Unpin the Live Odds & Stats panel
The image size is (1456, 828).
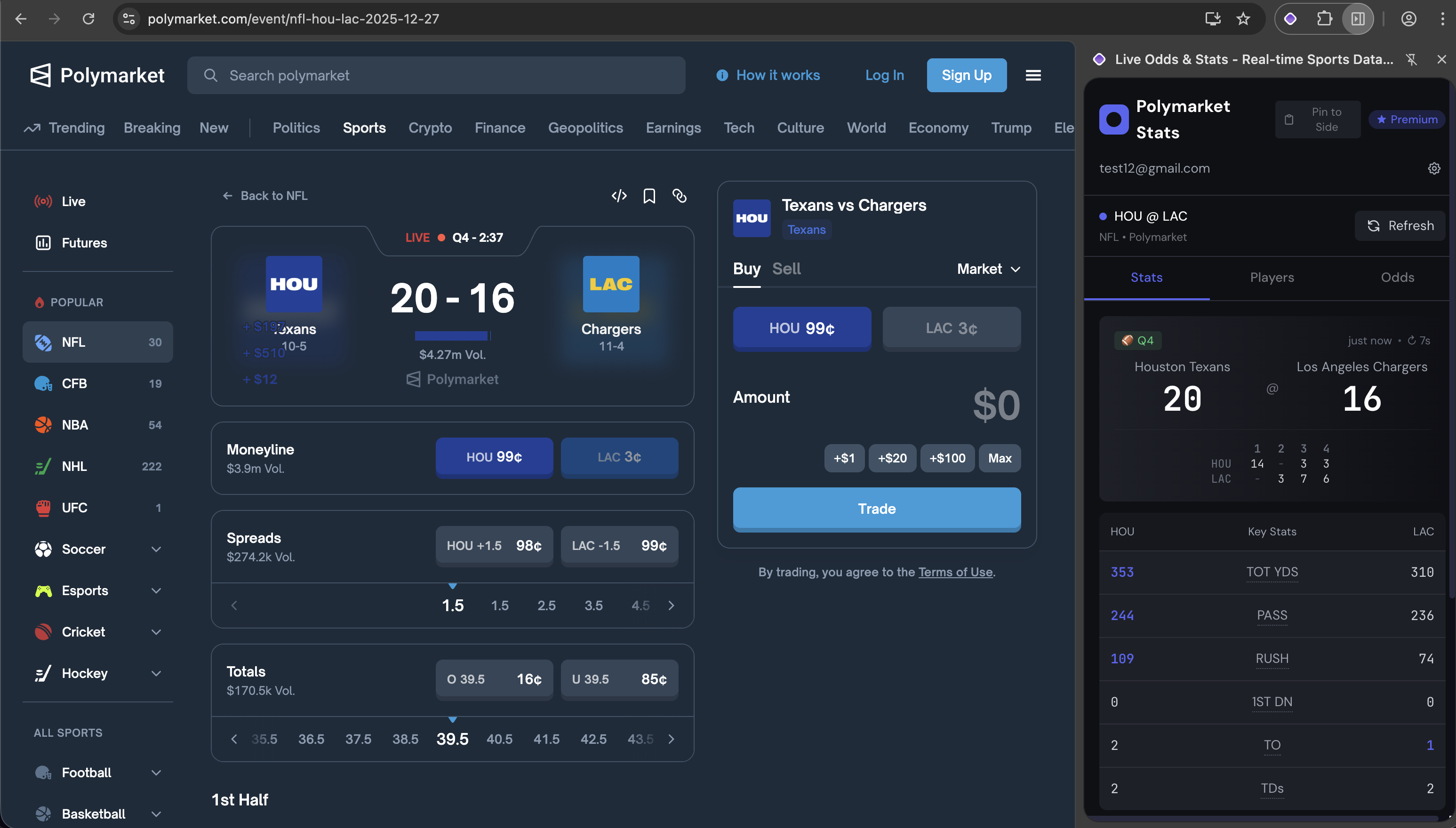[1412, 59]
